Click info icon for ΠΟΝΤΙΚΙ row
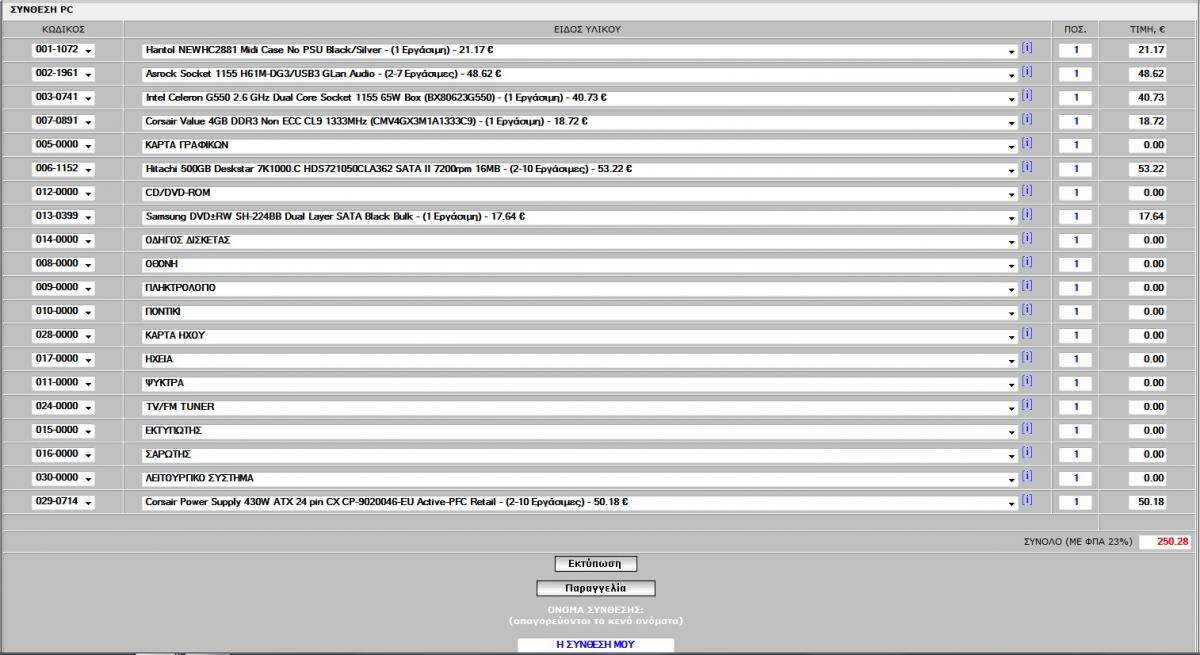Screen dimensions: 1200x655 (1027, 310)
